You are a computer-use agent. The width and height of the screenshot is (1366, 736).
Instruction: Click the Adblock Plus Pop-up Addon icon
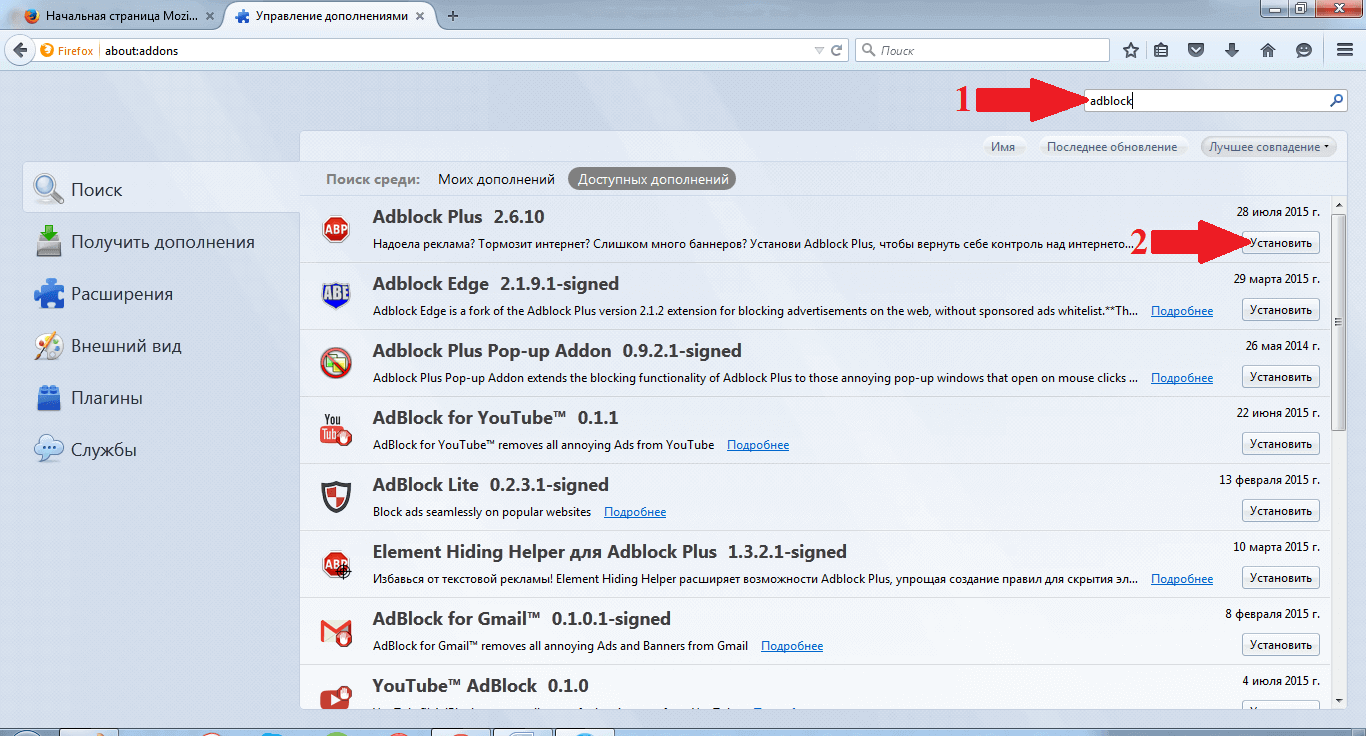click(336, 363)
